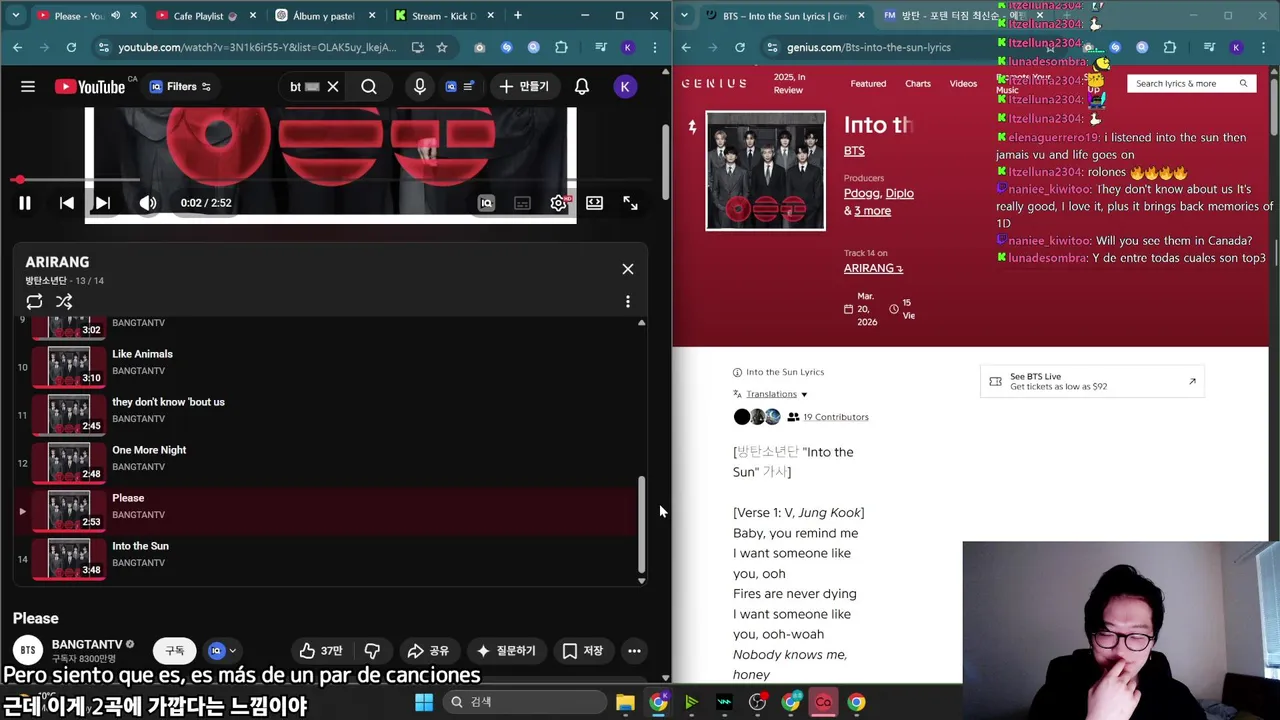
Task: Skip to previous video in player
Action: (67, 203)
